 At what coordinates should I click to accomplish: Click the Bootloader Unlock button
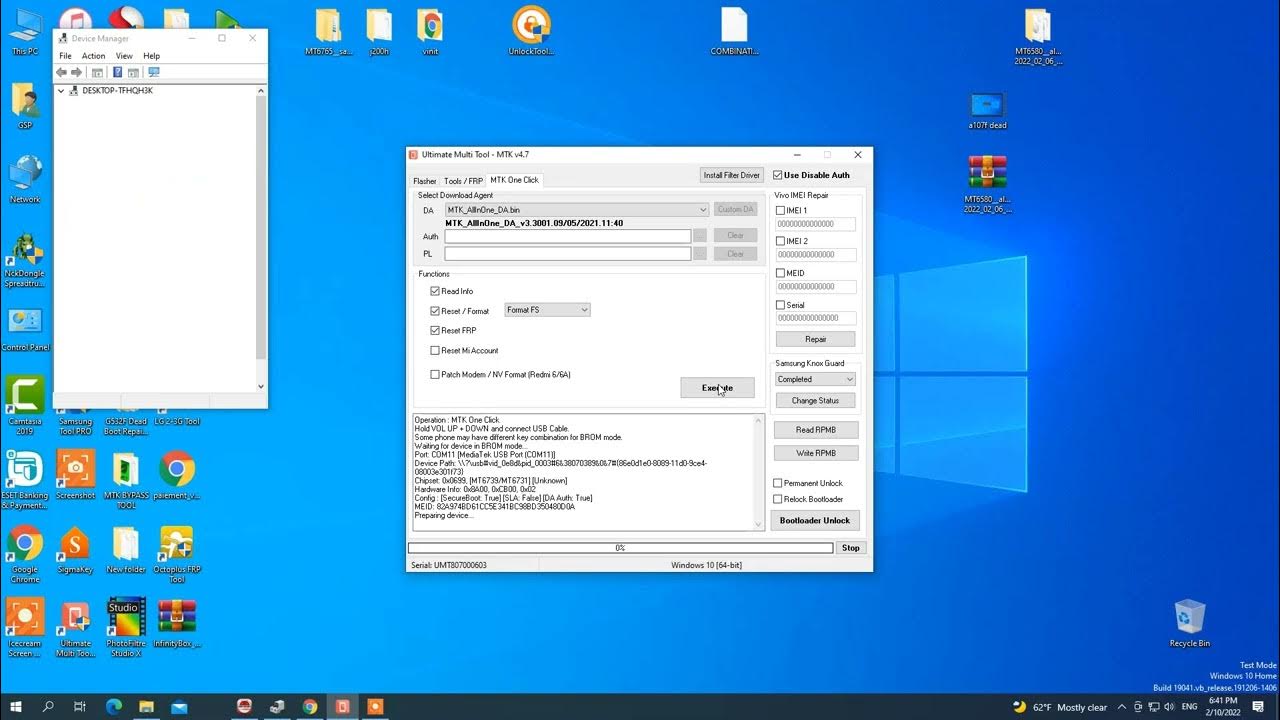[x=815, y=520]
